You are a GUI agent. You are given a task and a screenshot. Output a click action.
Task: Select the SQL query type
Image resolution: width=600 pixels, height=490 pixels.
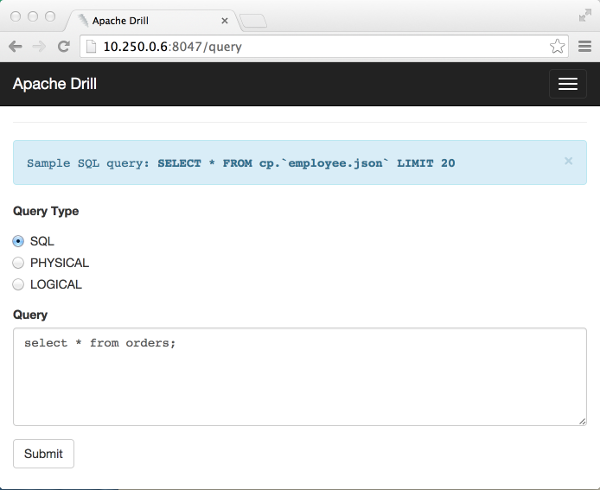tap(18, 241)
